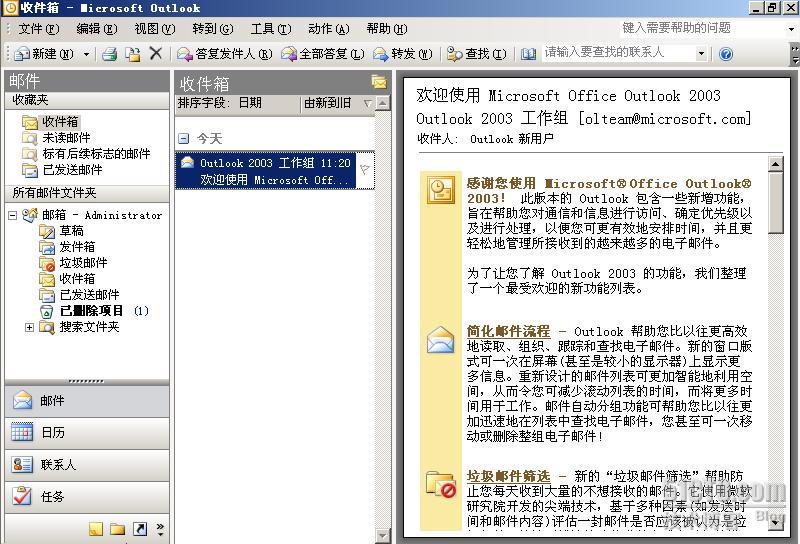Viewport: 800px width, 544px height.
Task: Collapse the 今天 message group
Action: click(184, 138)
